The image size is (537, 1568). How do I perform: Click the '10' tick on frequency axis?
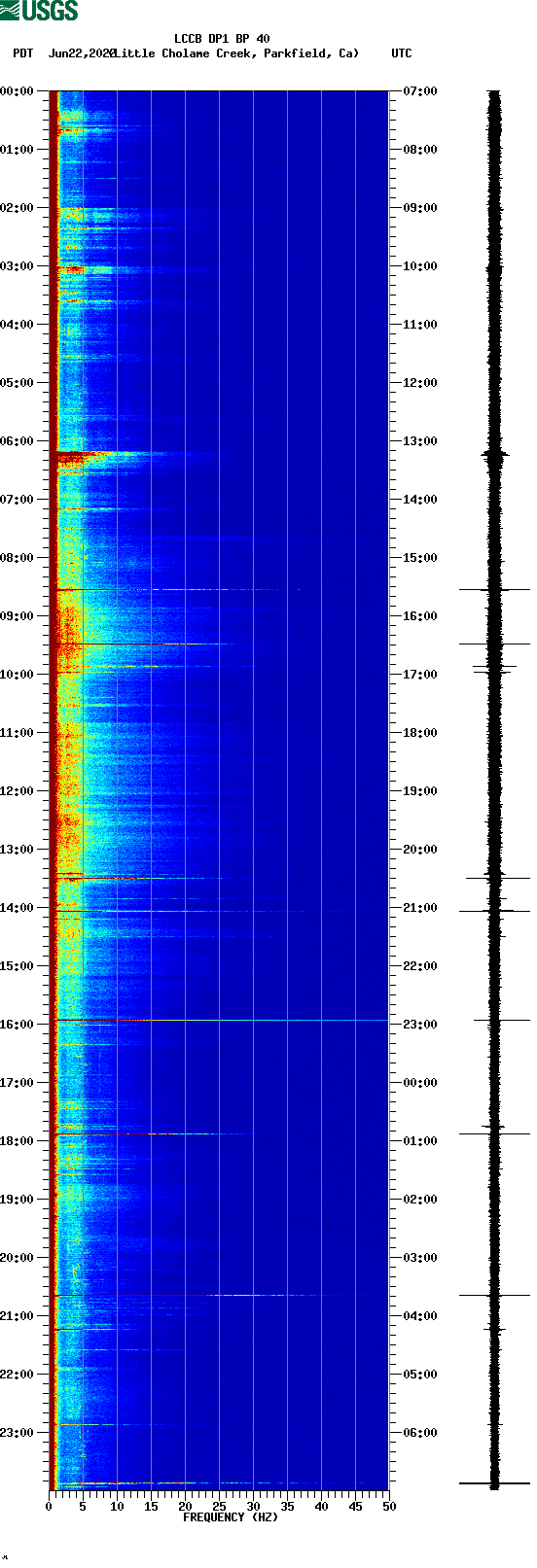click(x=117, y=1507)
